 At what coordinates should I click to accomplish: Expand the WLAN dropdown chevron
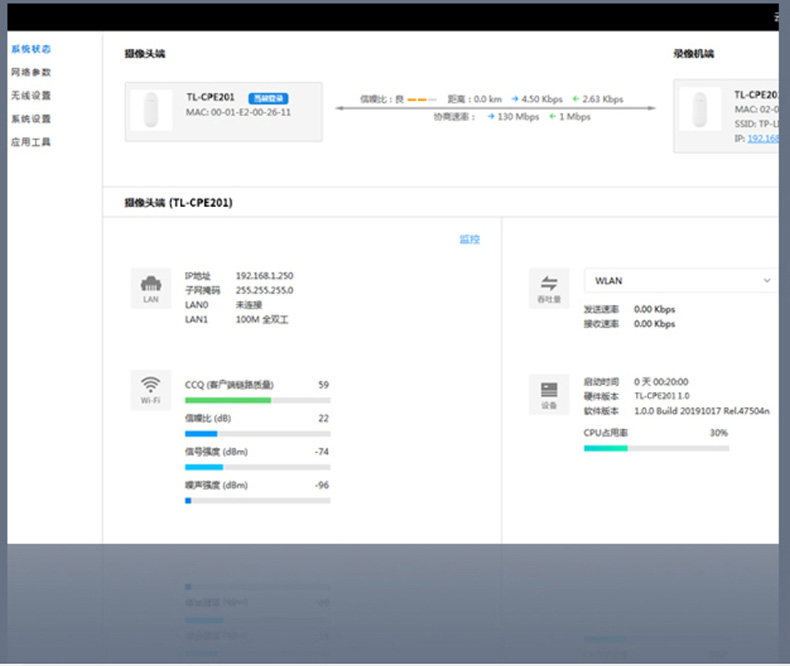767,281
